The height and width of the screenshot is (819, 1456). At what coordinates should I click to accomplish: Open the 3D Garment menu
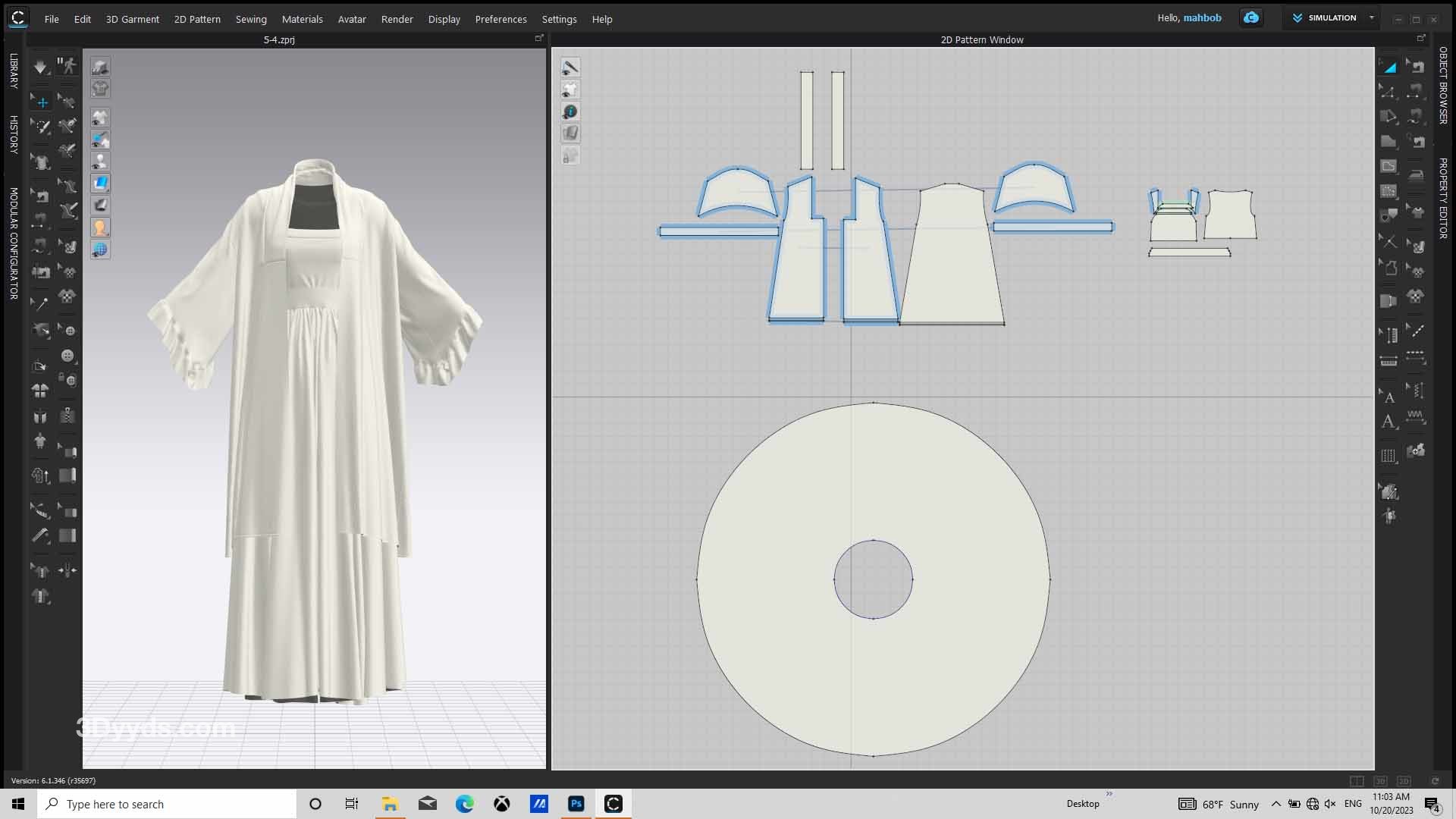132,19
